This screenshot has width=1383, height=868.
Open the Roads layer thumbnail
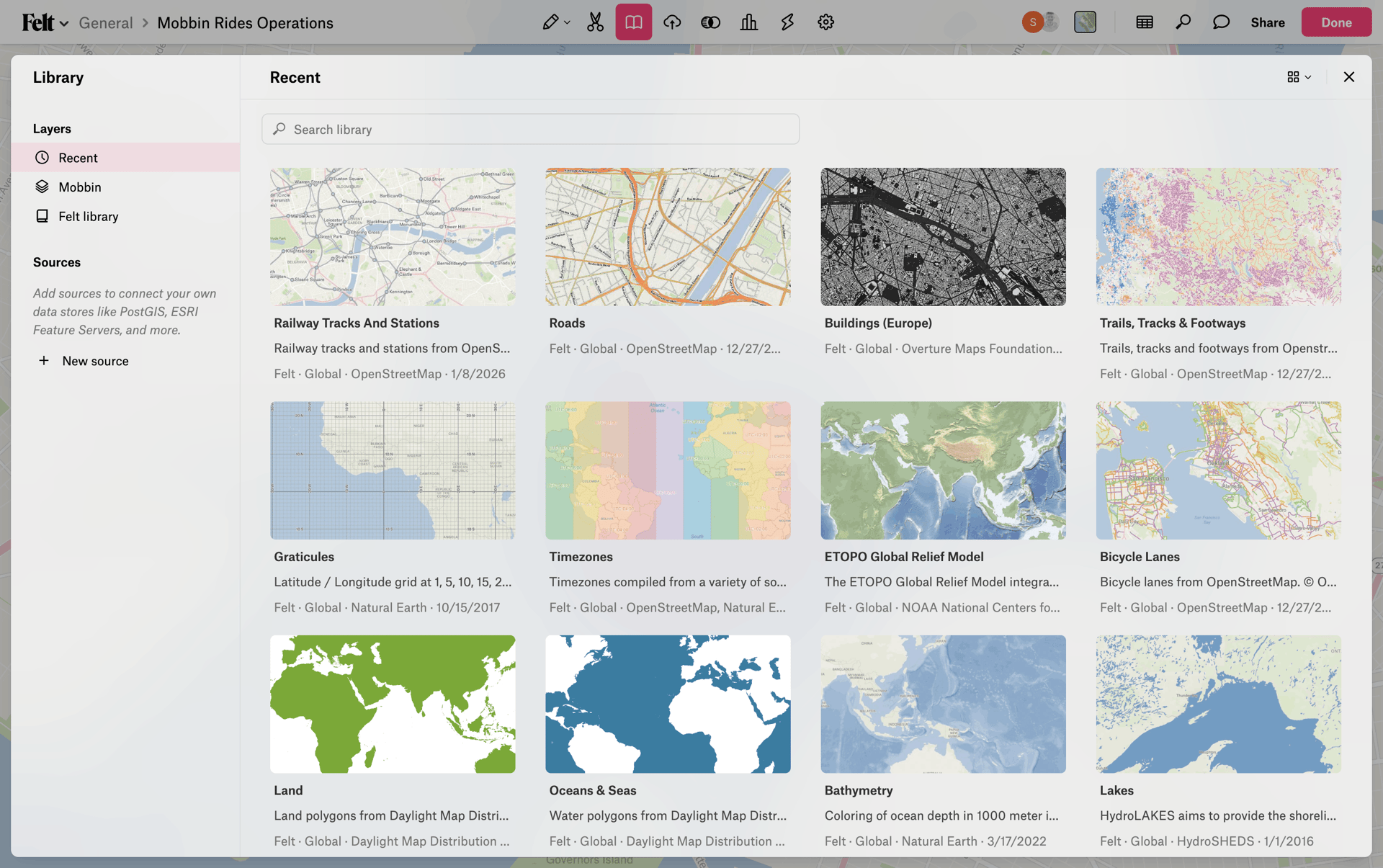[x=668, y=237]
